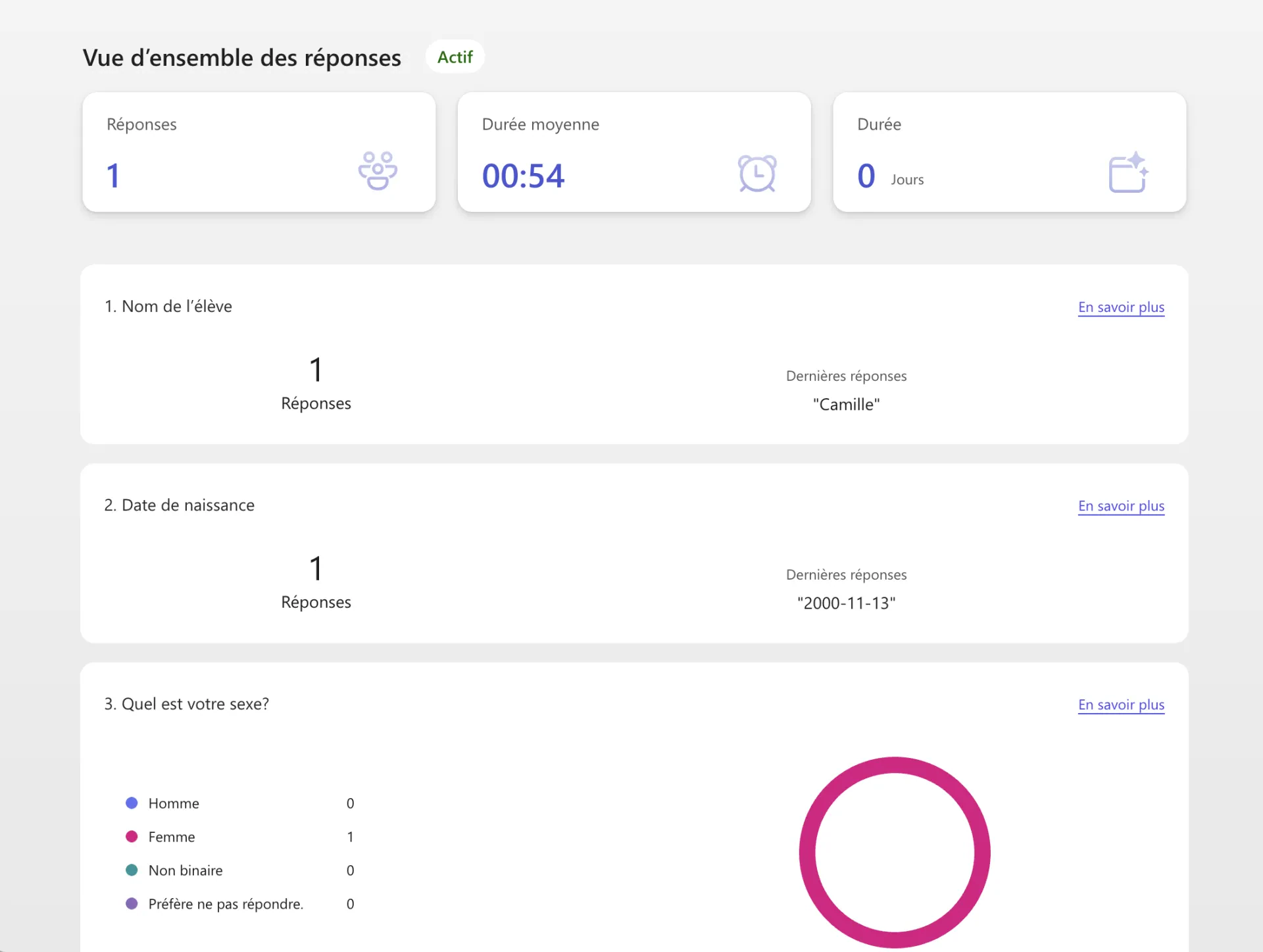Click the respondents people icon in Réponses card

click(x=378, y=171)
